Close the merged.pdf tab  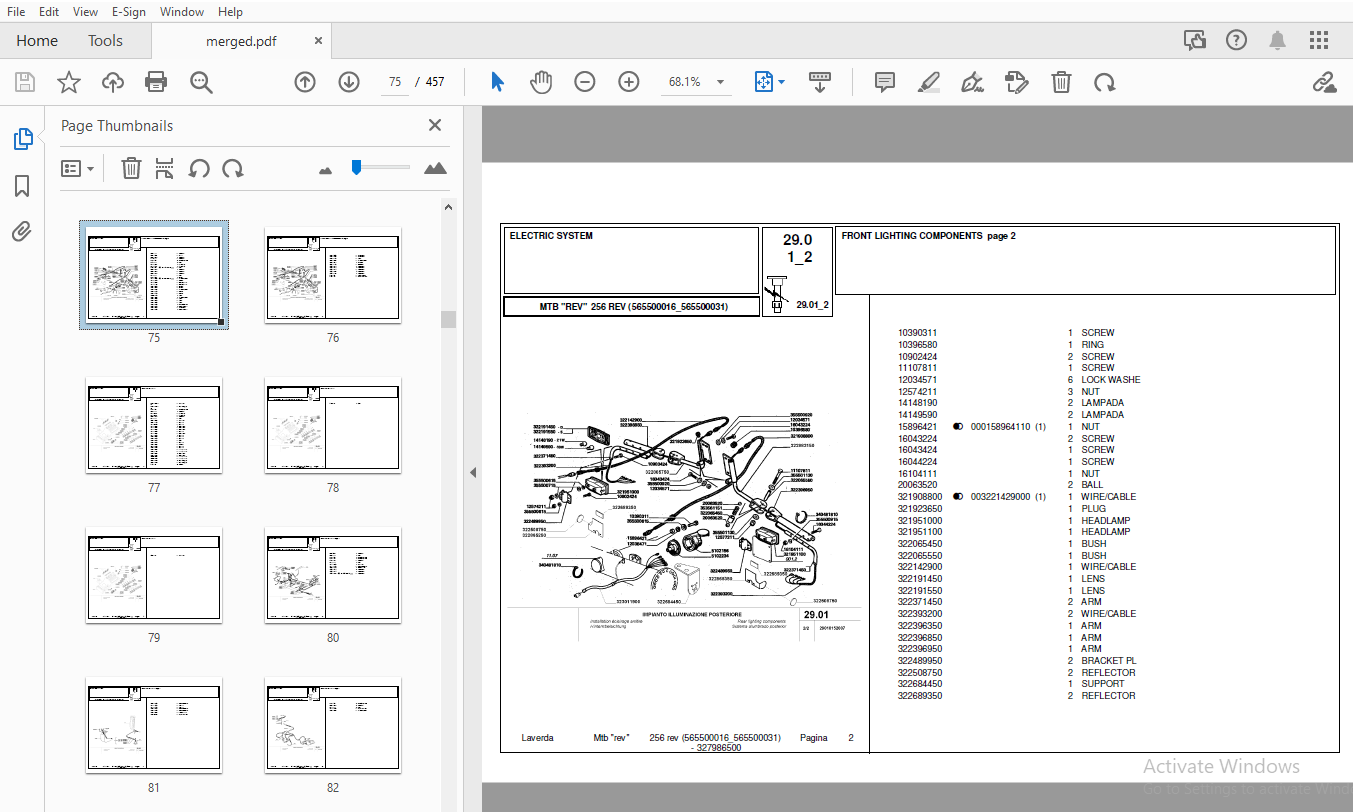318,41
